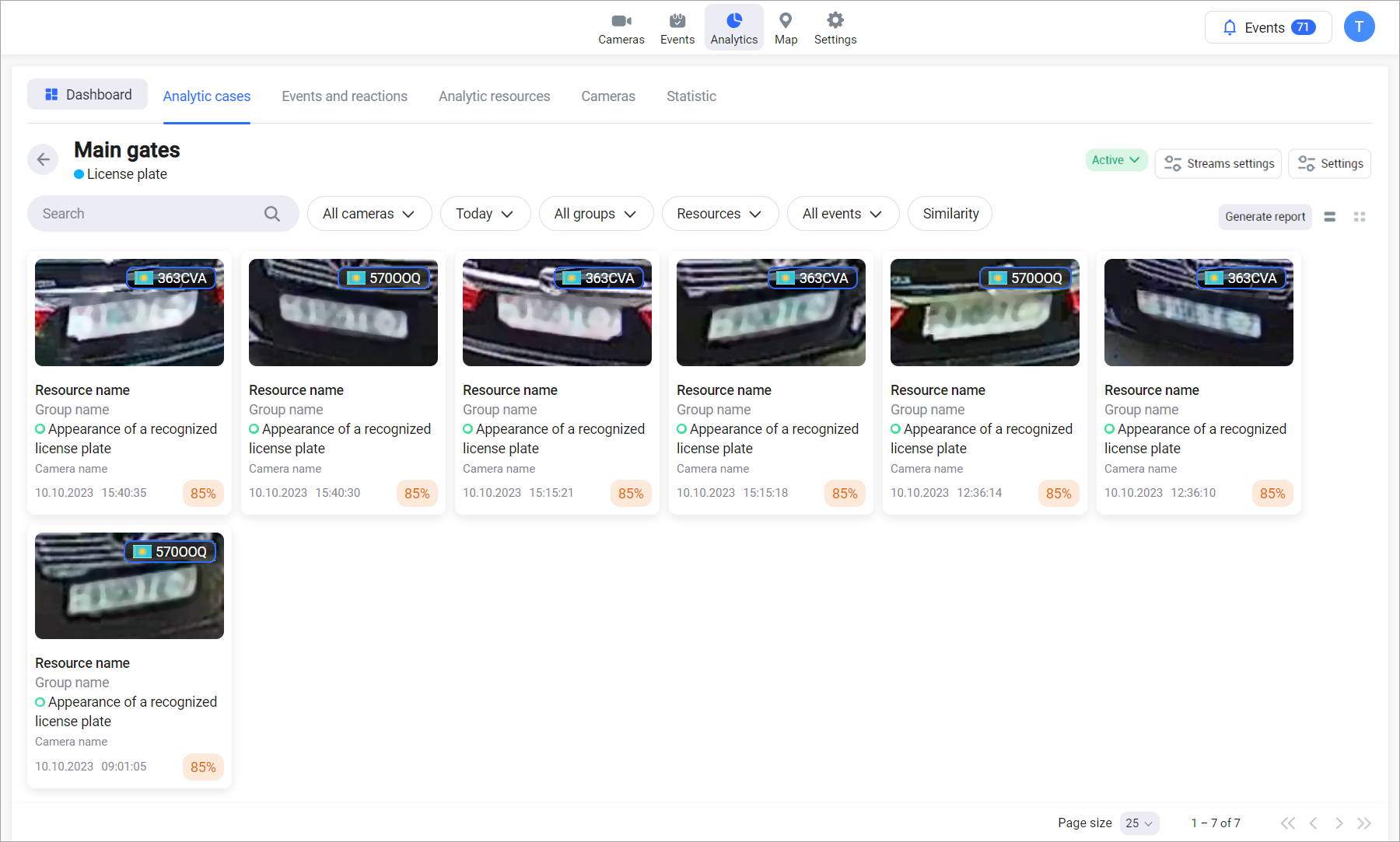The height and width of the screenshot is (842, 1400).
Task: Expand the All cameras dropdown
Action: (369, 214)
